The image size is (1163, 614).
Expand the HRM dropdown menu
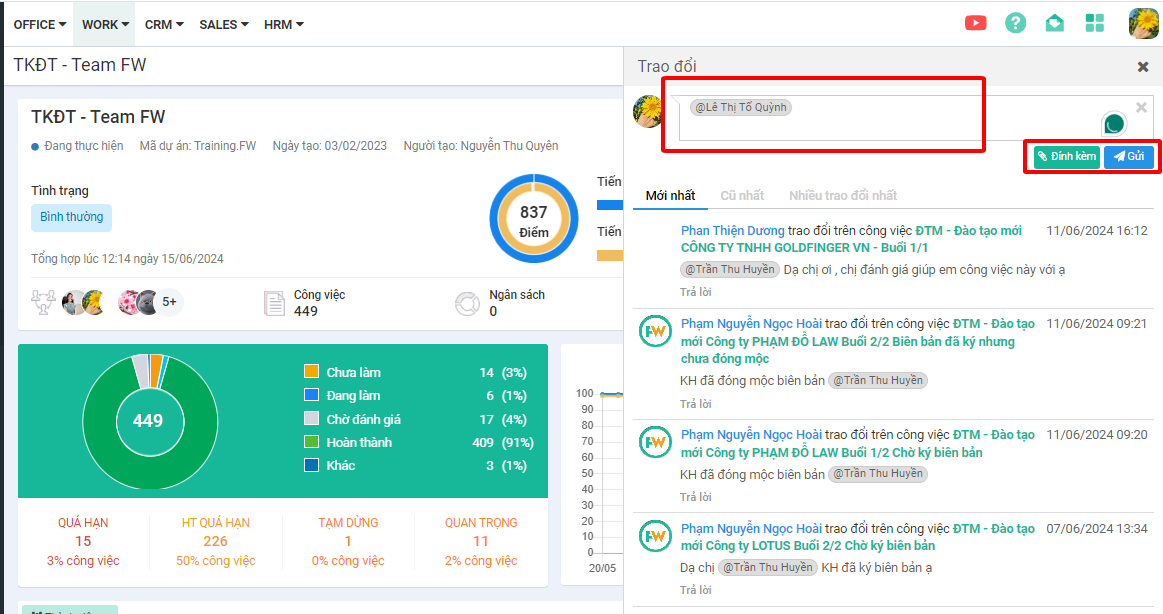pos(283,24)
